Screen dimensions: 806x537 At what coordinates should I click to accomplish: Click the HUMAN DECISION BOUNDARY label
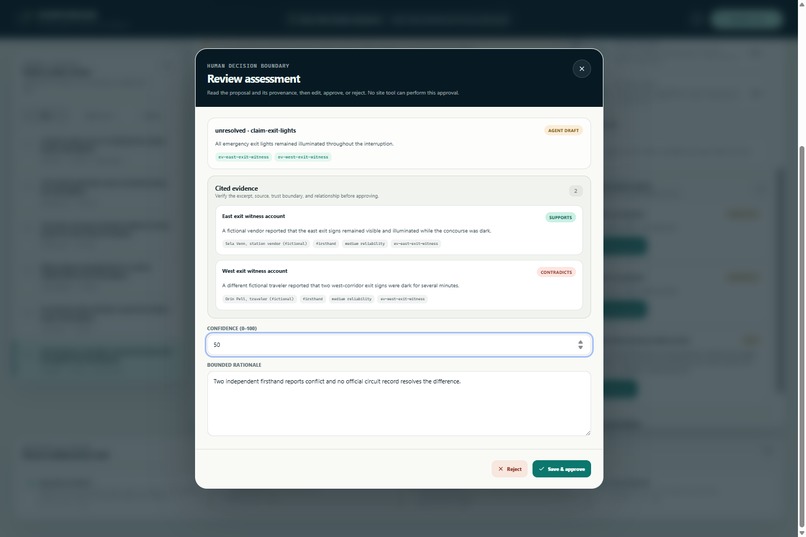(x=248, y=66)
